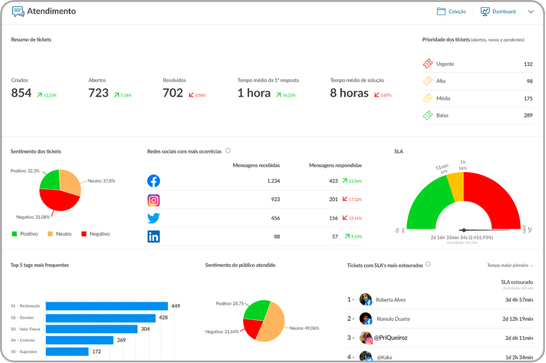Show info for Redes sociais com mais ocorrências
Screen dimensions: 546x363
click(228, 151)
